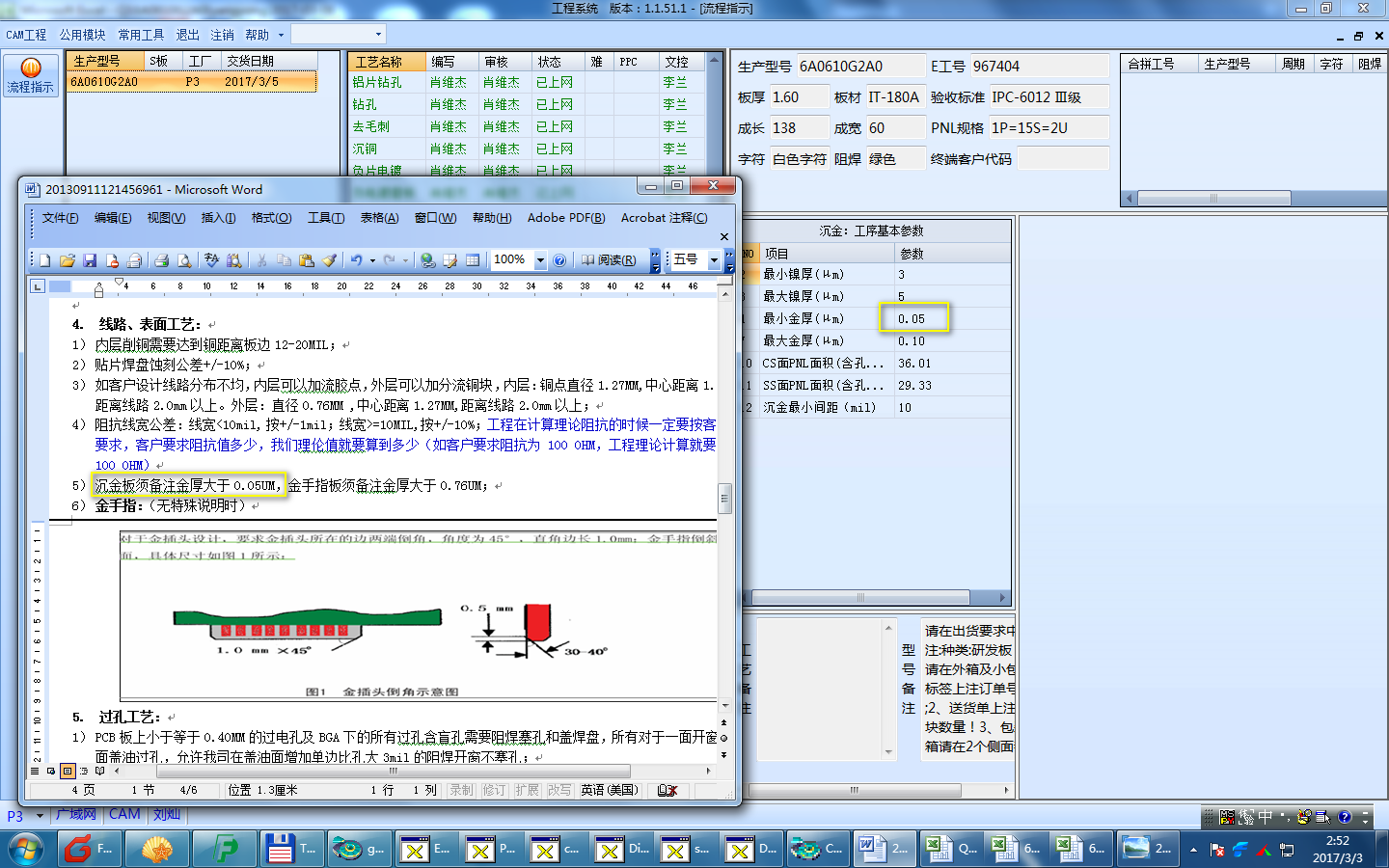
Task: Open the 格式(O) menu in Word
Action: [x=271, y=218]
